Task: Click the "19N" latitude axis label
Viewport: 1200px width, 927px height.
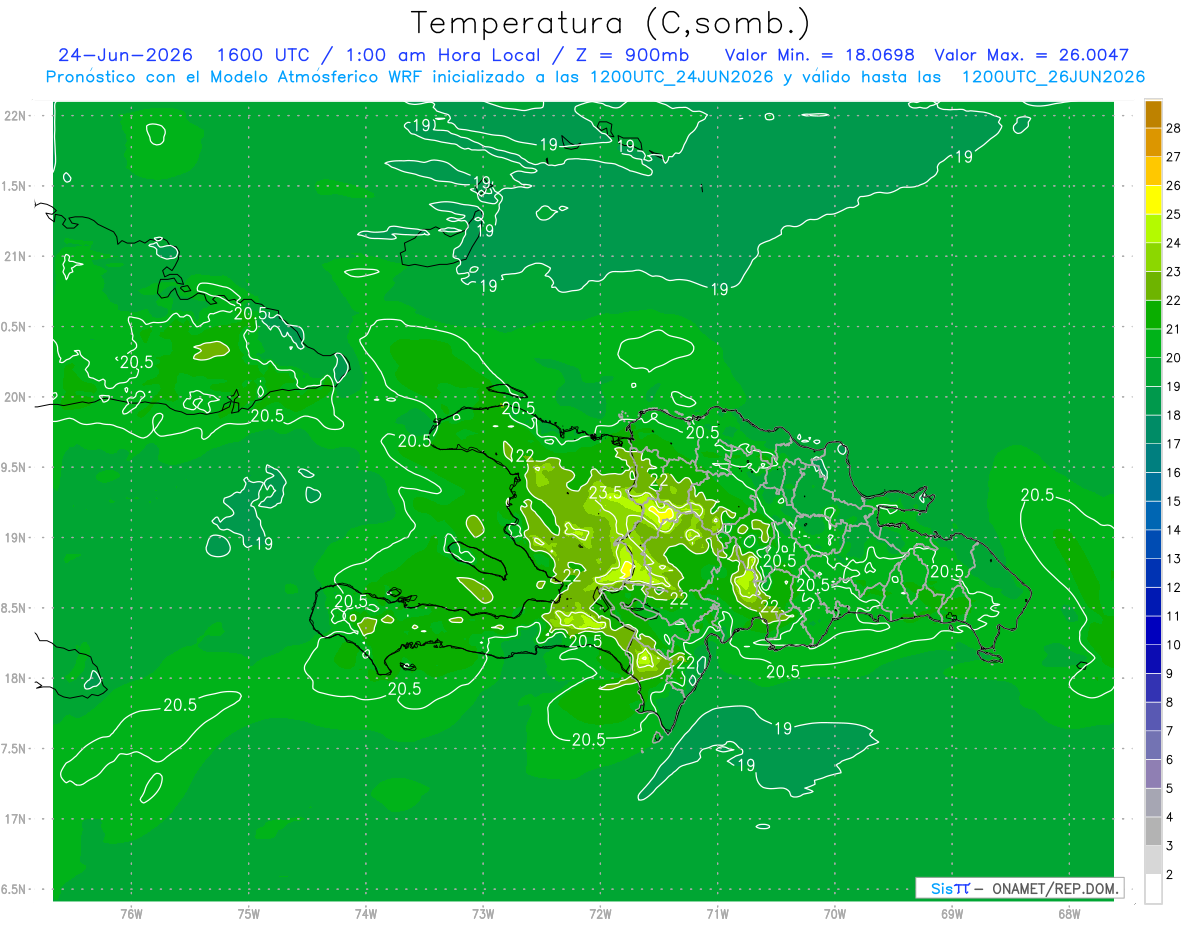Action: tap(16, 537)
